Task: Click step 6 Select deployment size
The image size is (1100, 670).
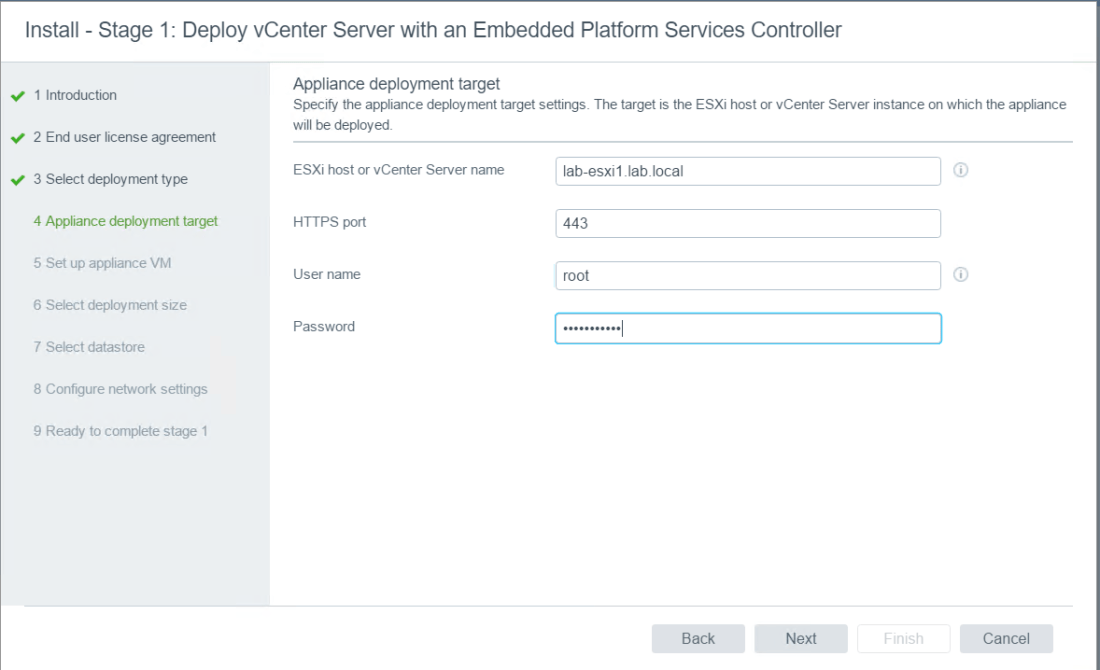Action: pos(110,305)
